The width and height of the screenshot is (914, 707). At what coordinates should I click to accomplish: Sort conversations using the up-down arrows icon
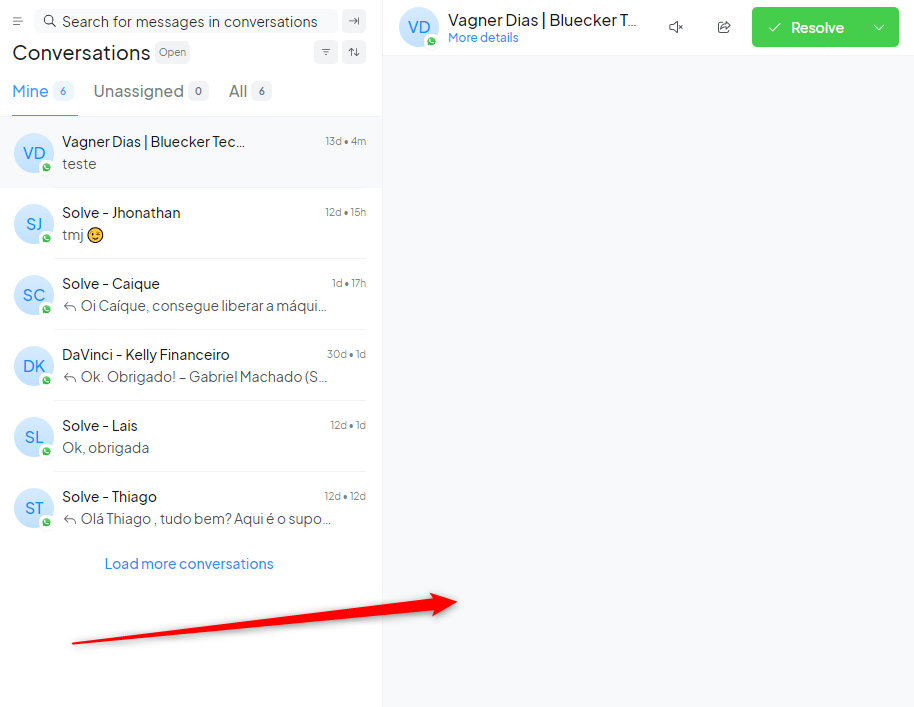pos(354,52)
